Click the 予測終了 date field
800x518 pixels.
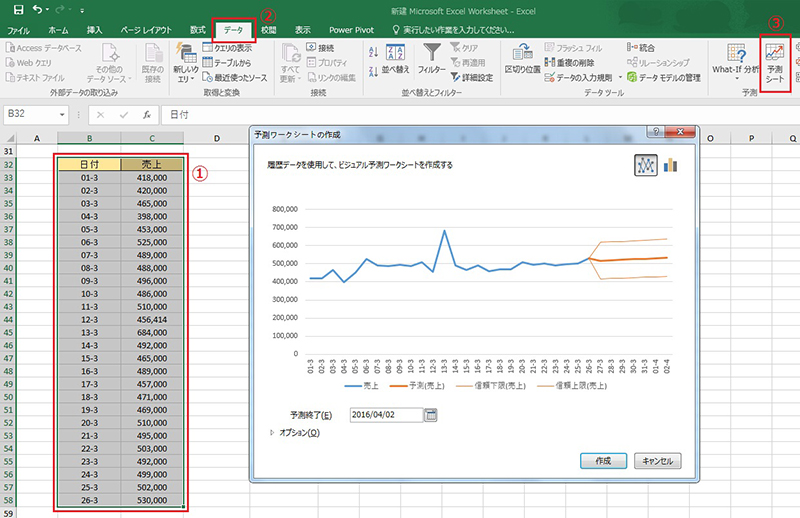(x=386, y=415)
